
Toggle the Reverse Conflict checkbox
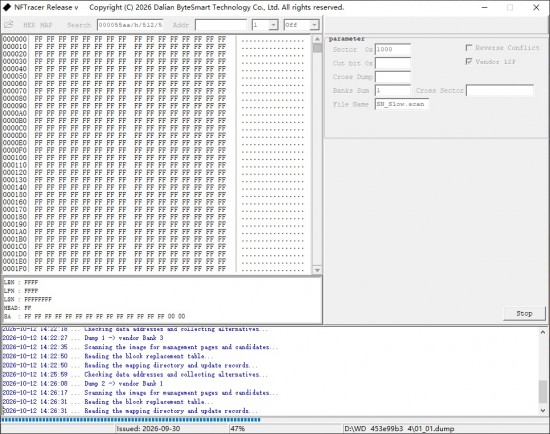469,48
